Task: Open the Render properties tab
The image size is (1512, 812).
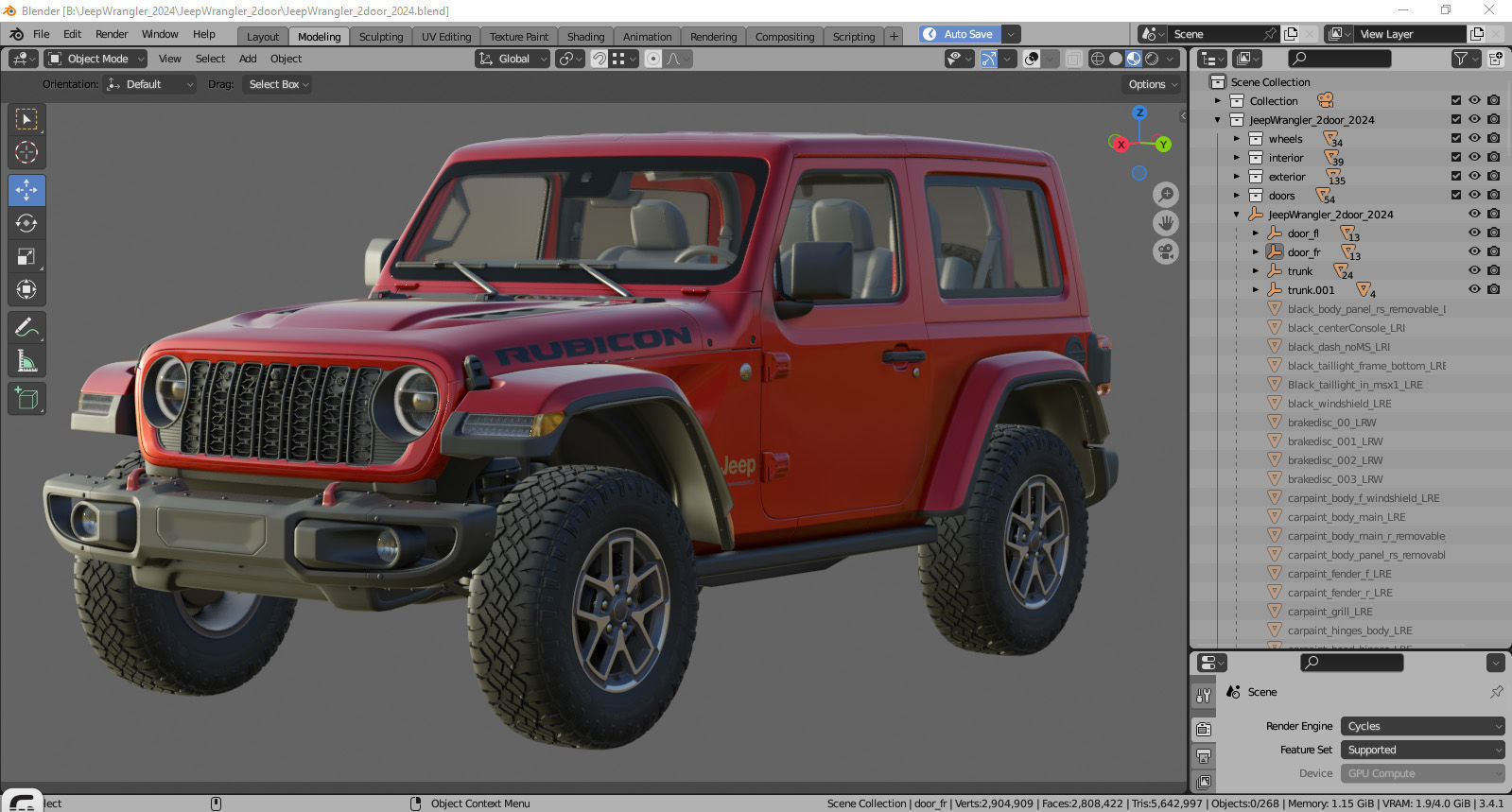Action: click(1204, 729)
